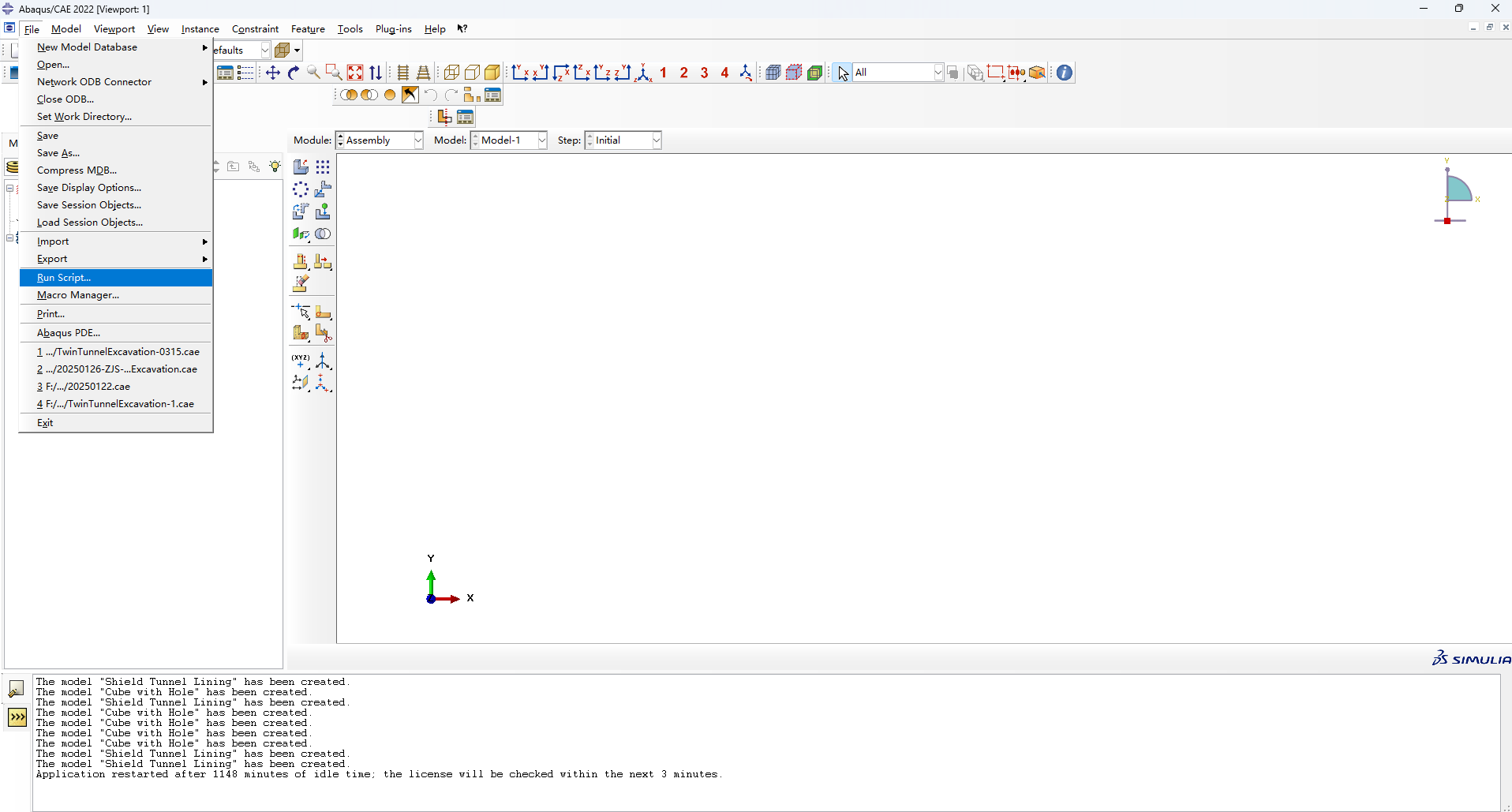
Task: Open the Tools menu
Action: point(350,29)
